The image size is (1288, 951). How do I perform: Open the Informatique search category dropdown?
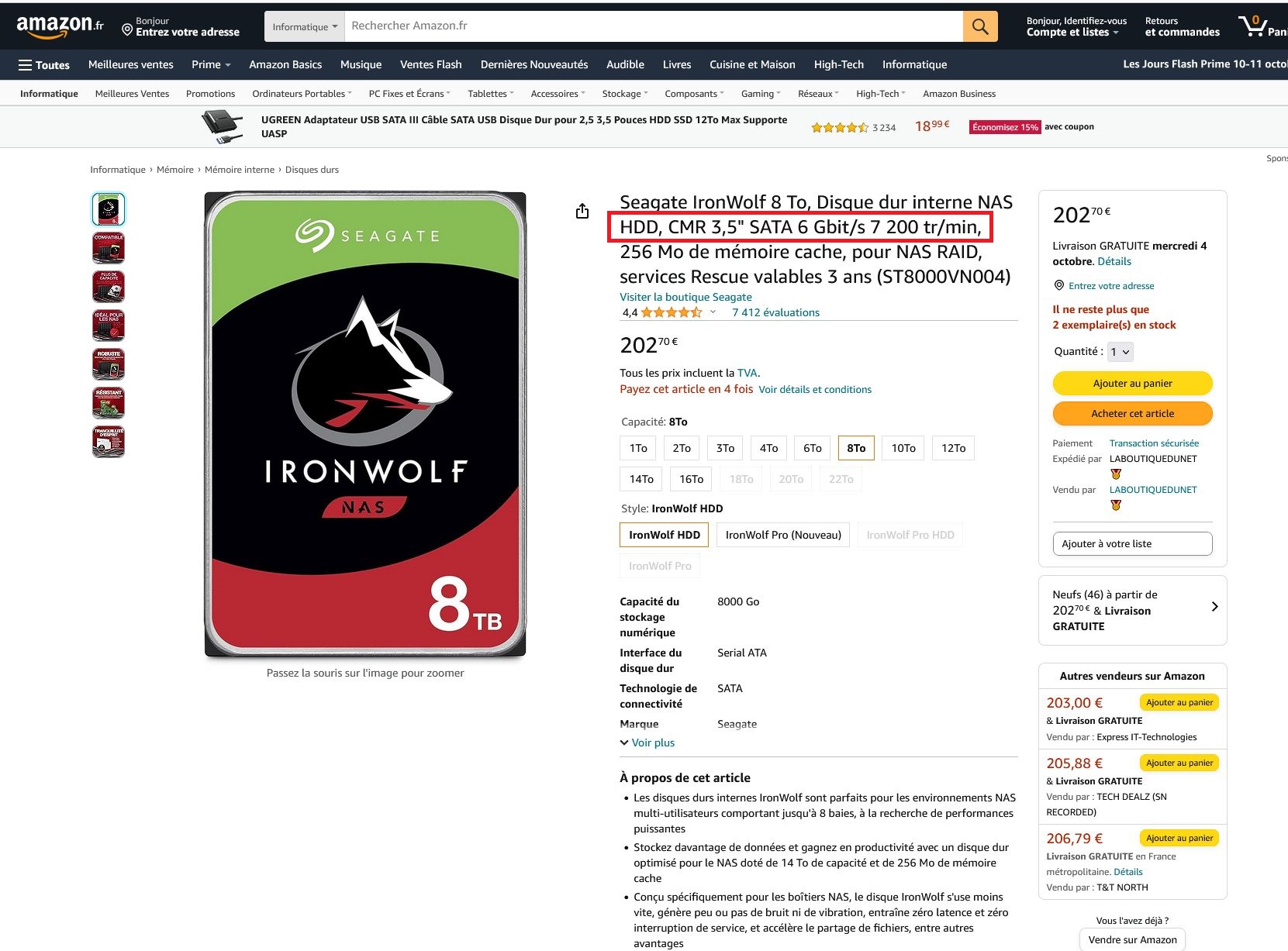[305, 26]
